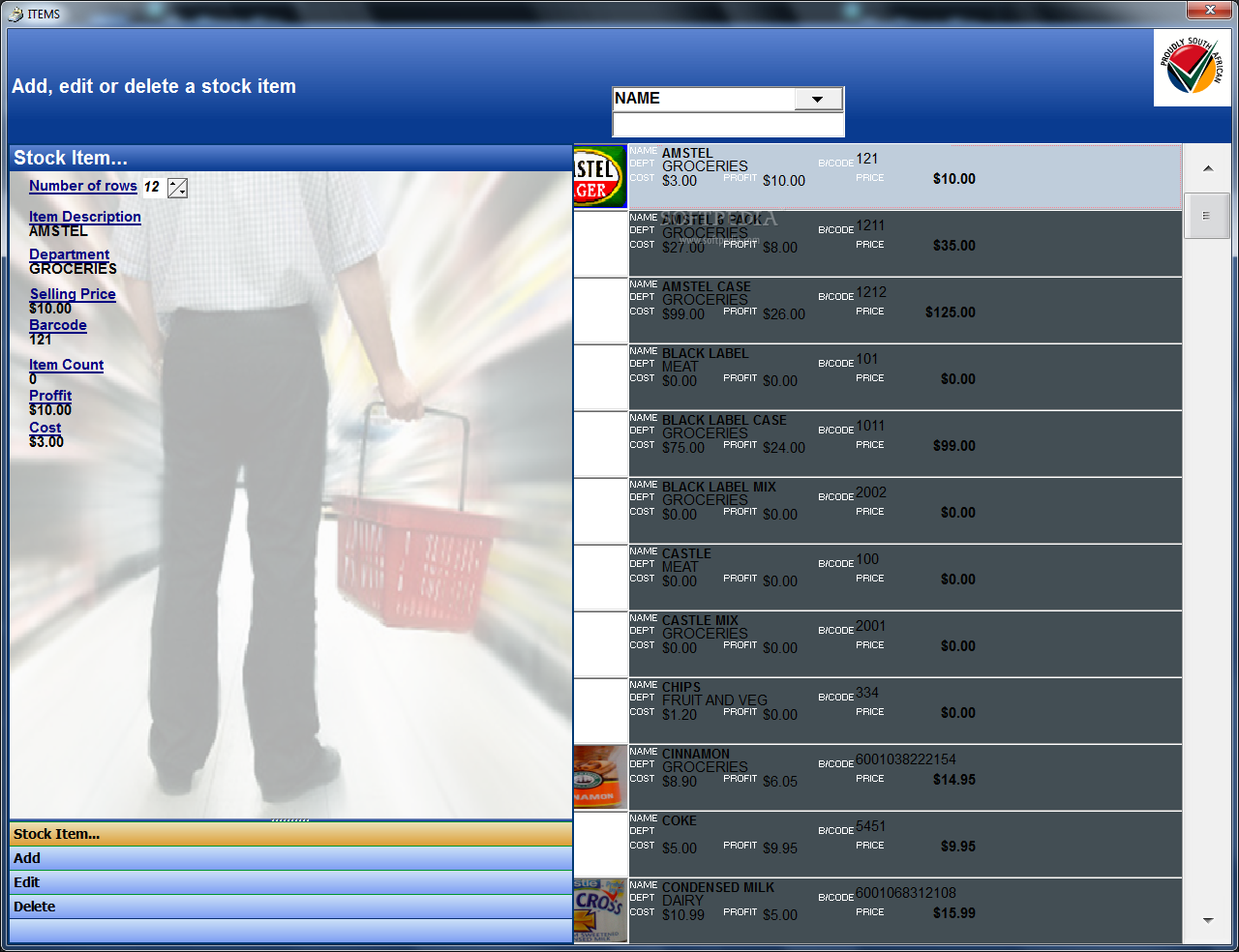Click the panel splitter grip above menu
Image resolution: width=1239 pixels, height=952 pixels.
click(x=290, y=820)
